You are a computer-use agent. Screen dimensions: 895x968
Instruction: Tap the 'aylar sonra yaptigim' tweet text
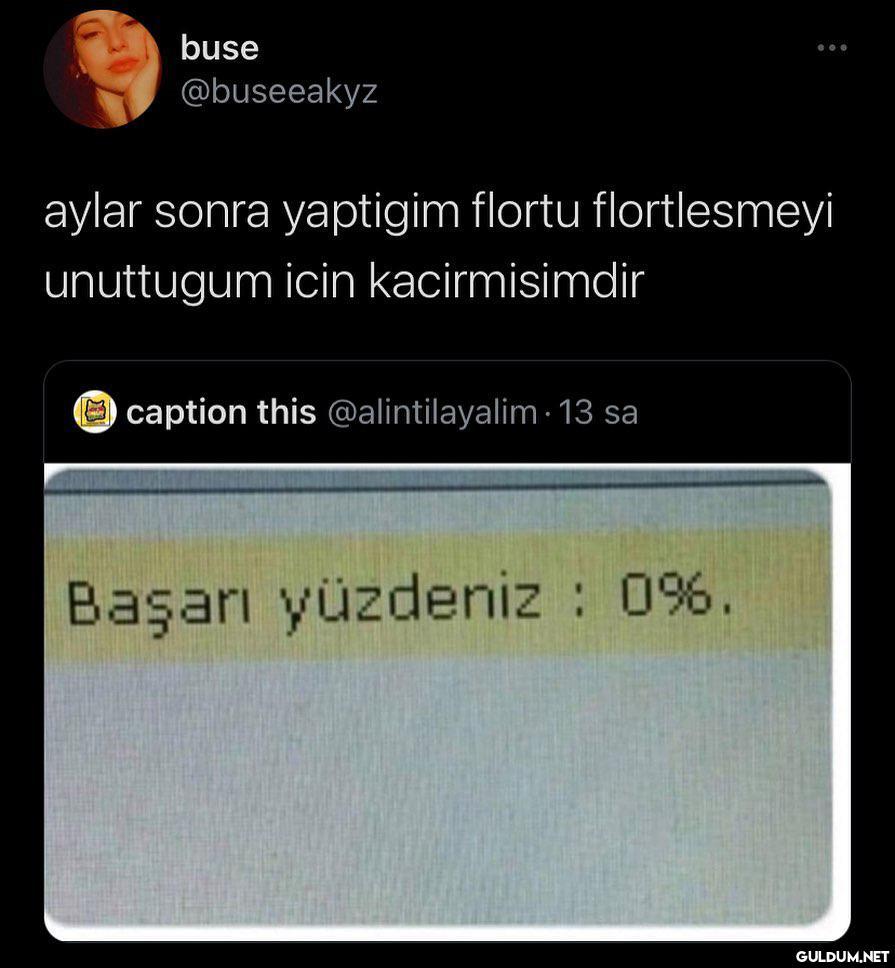(252, 213)
